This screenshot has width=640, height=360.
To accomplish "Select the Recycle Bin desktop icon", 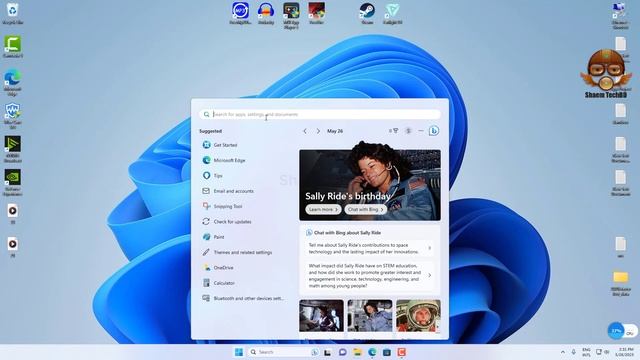I will 12,13.
